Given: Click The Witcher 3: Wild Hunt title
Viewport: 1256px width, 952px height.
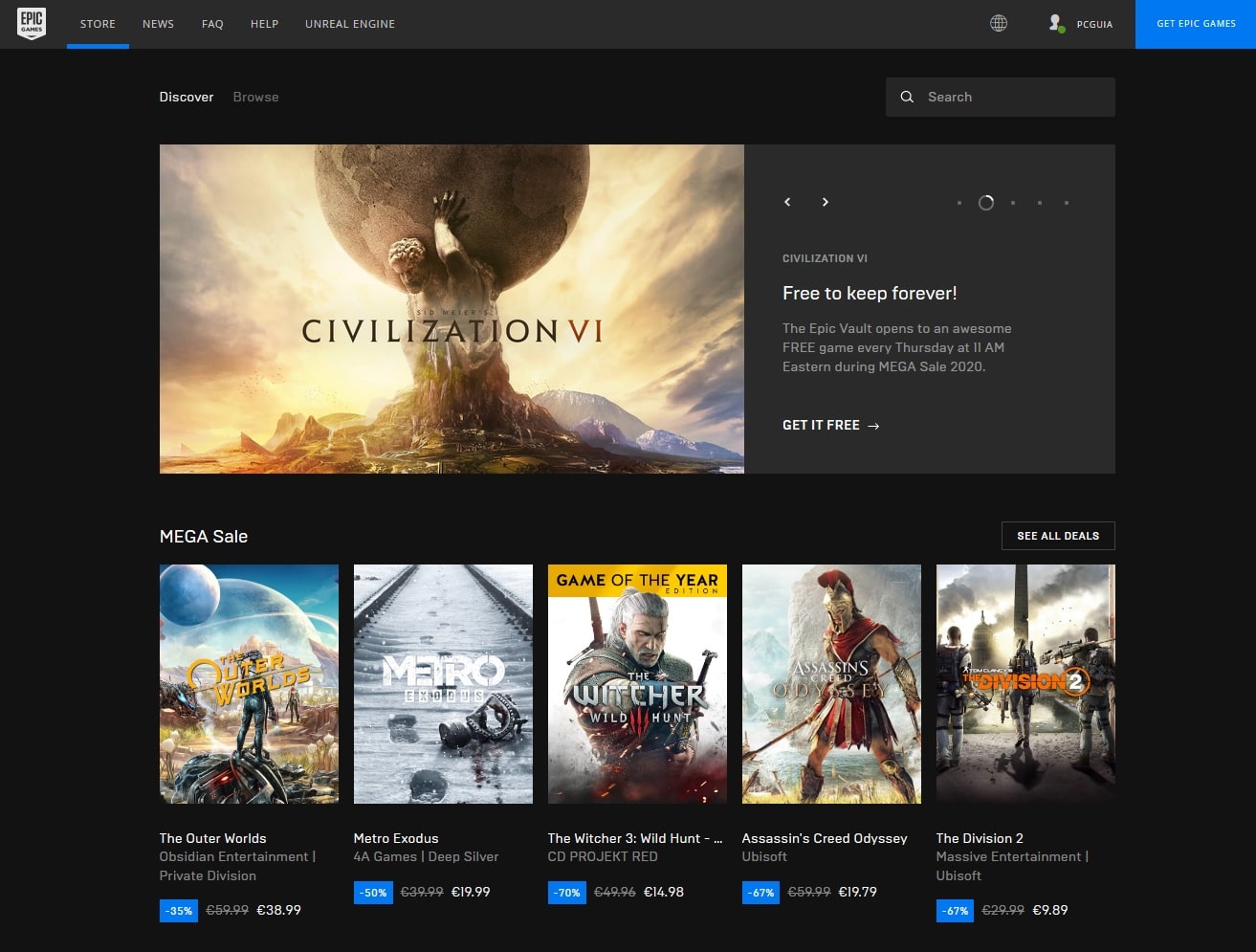Looking at the screenshot, I should point(635,838).
